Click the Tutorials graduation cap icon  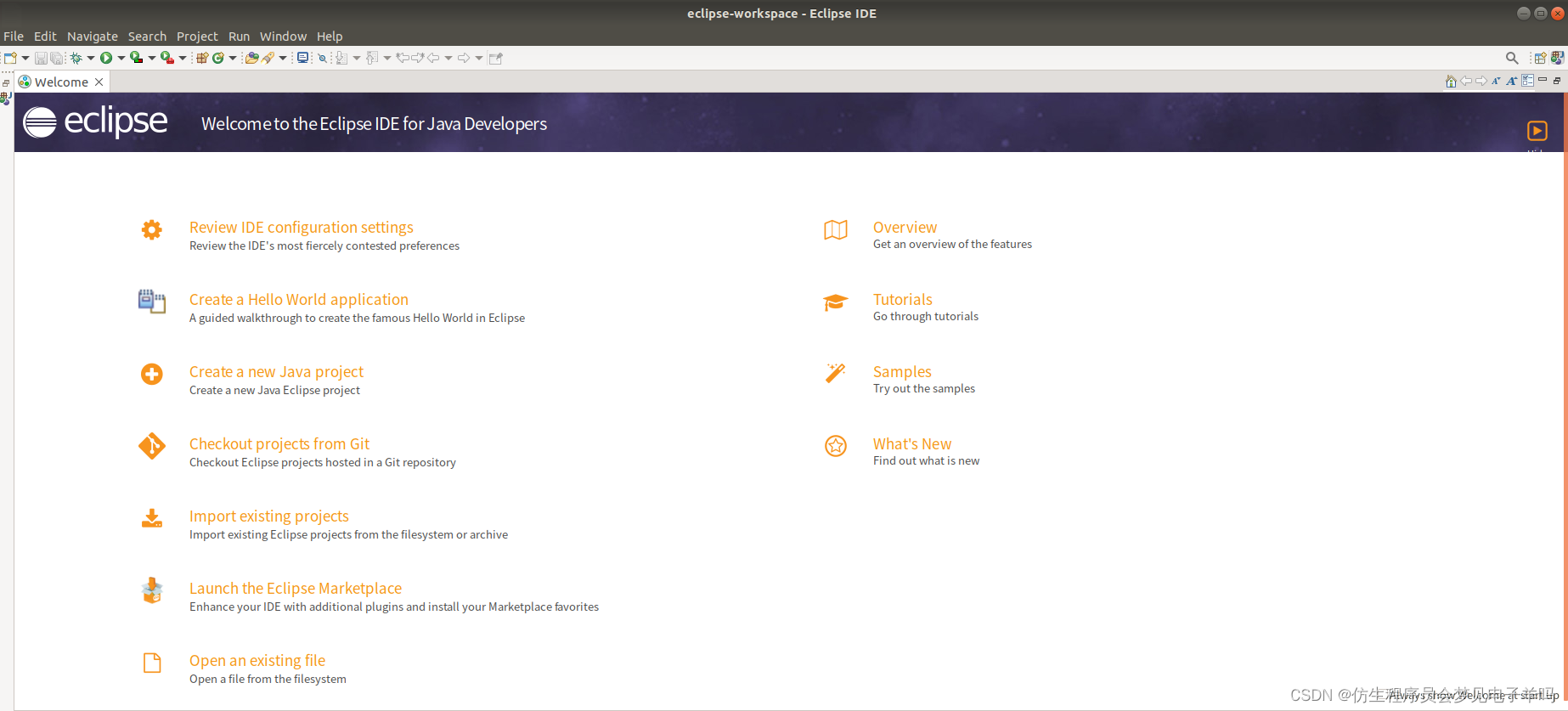pyautogui.click(x=836, y=302)
